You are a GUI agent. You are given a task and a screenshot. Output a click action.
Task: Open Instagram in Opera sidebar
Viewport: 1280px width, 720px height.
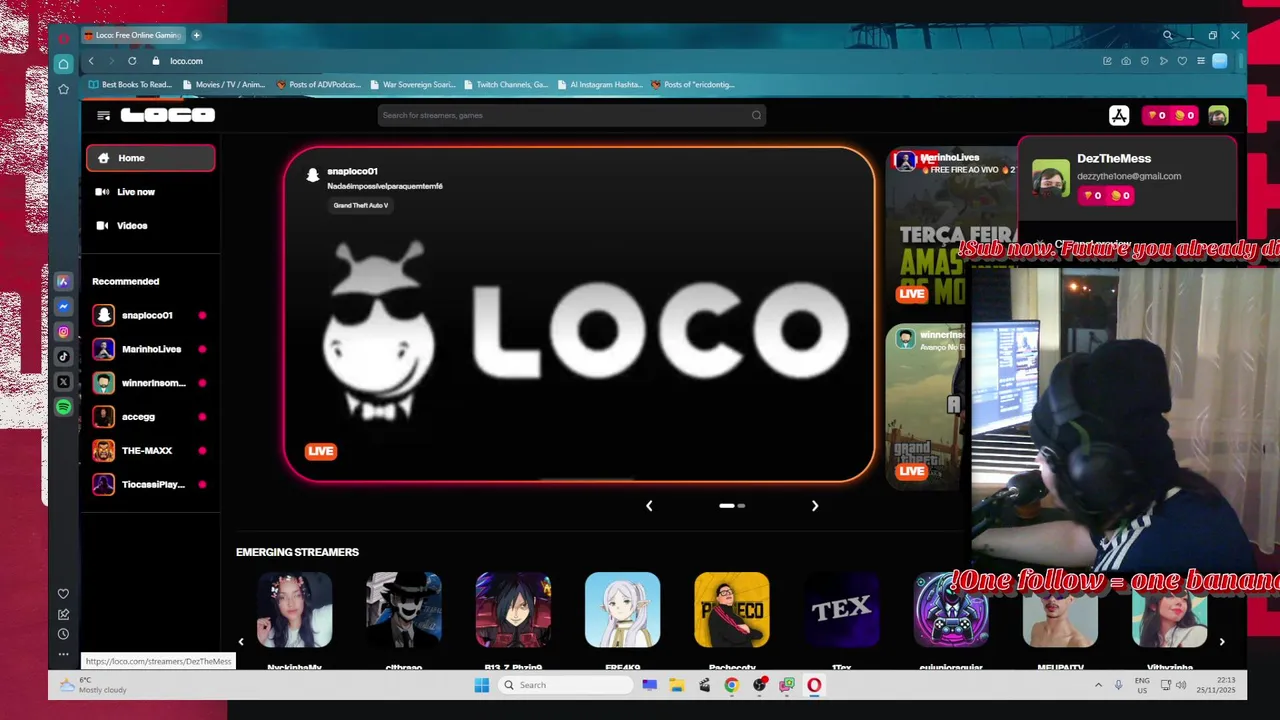(63, 332)
